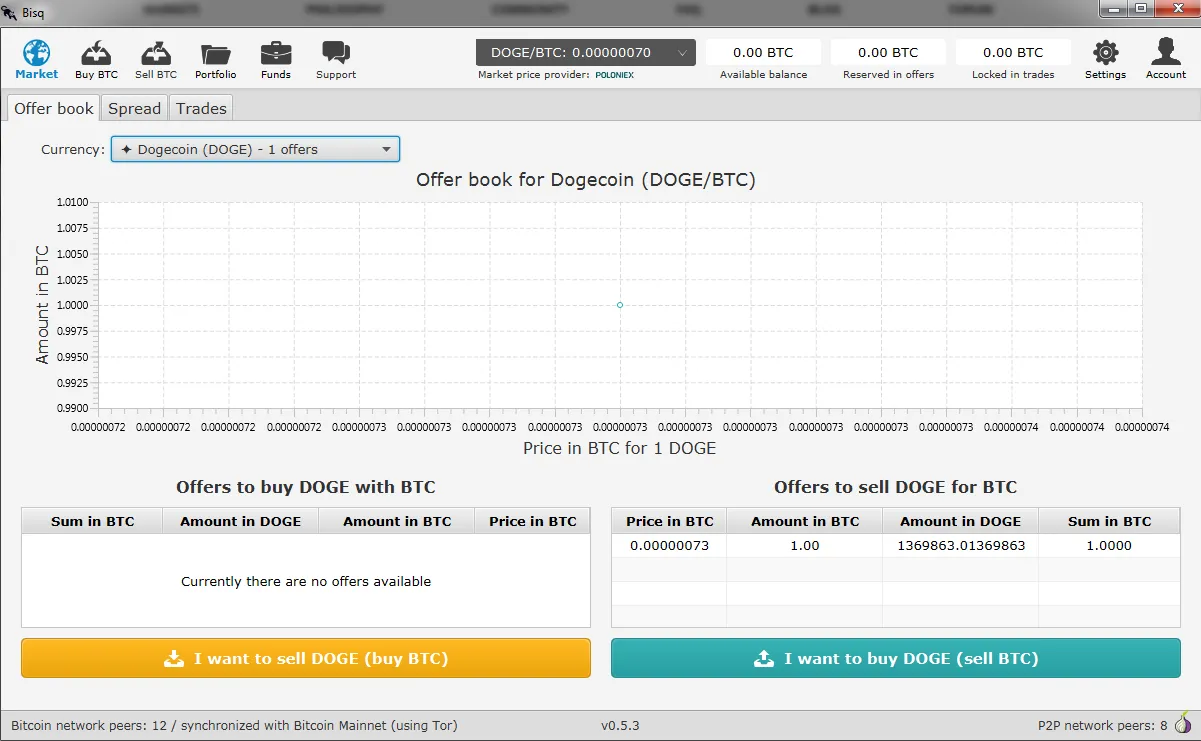This screenshot has width=1201, height=741.
Task: Open the Currency Dogecoin (DOGE) combo box
Action: pyautogui.click(x=255, y=149)
